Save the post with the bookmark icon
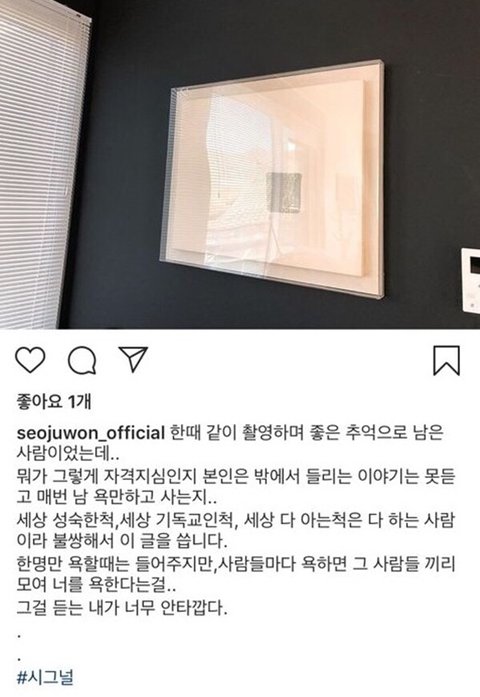The image size is (480, 697). [446, 361]
